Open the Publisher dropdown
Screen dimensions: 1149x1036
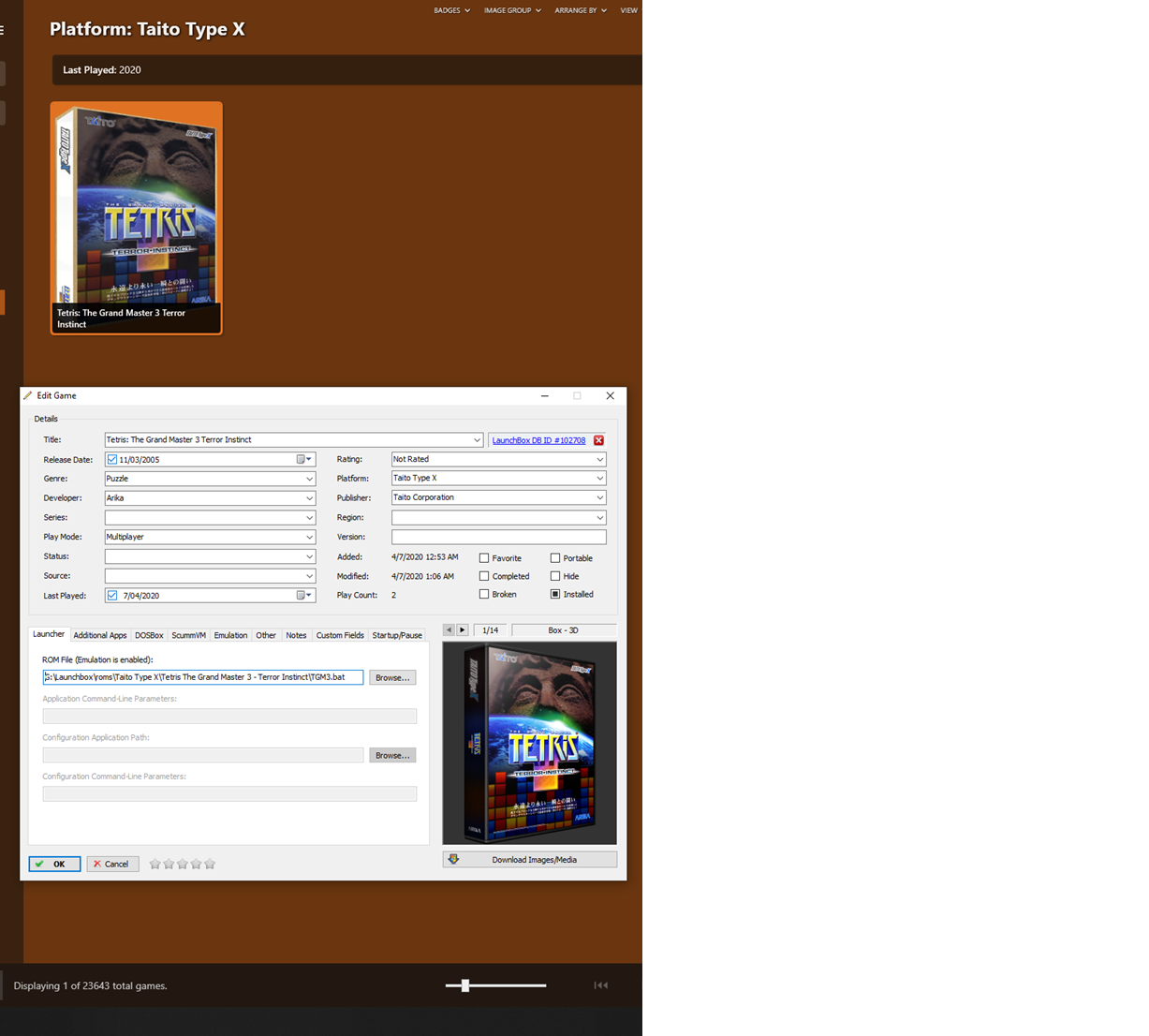(x=600, y=497)
